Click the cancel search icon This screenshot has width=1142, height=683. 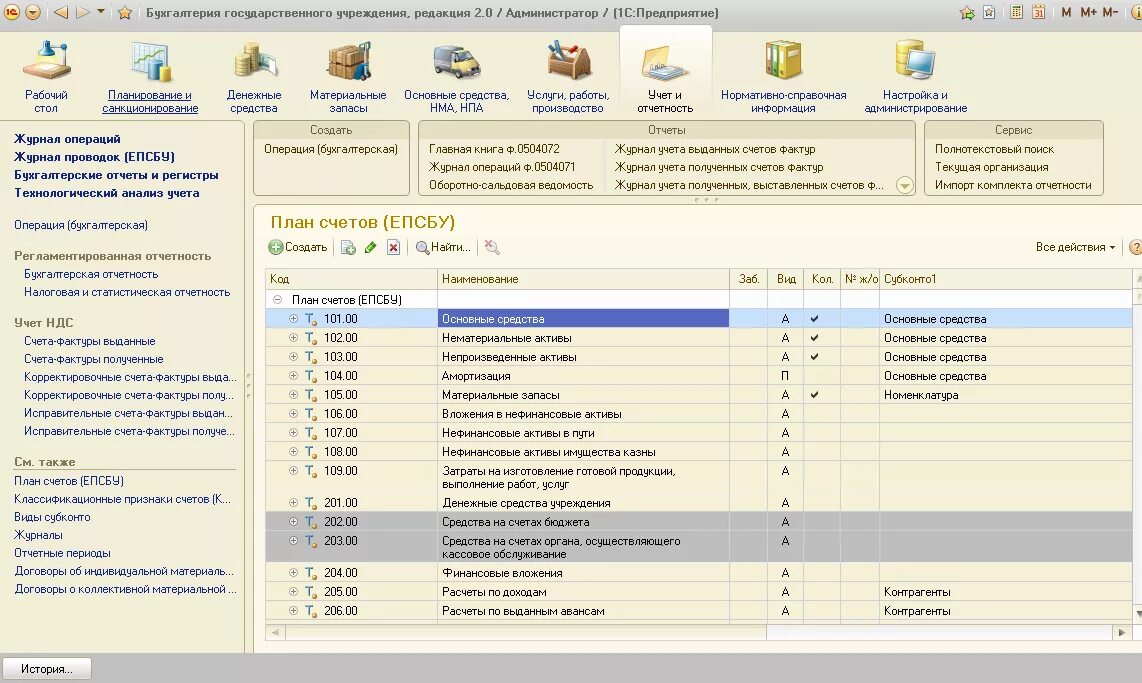click(492, 248)
